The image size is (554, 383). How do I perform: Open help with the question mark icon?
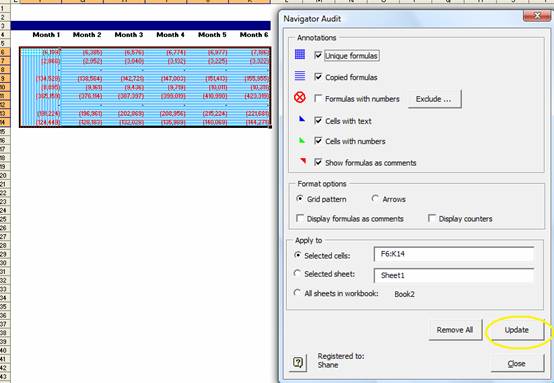click(x=298, y=363)
